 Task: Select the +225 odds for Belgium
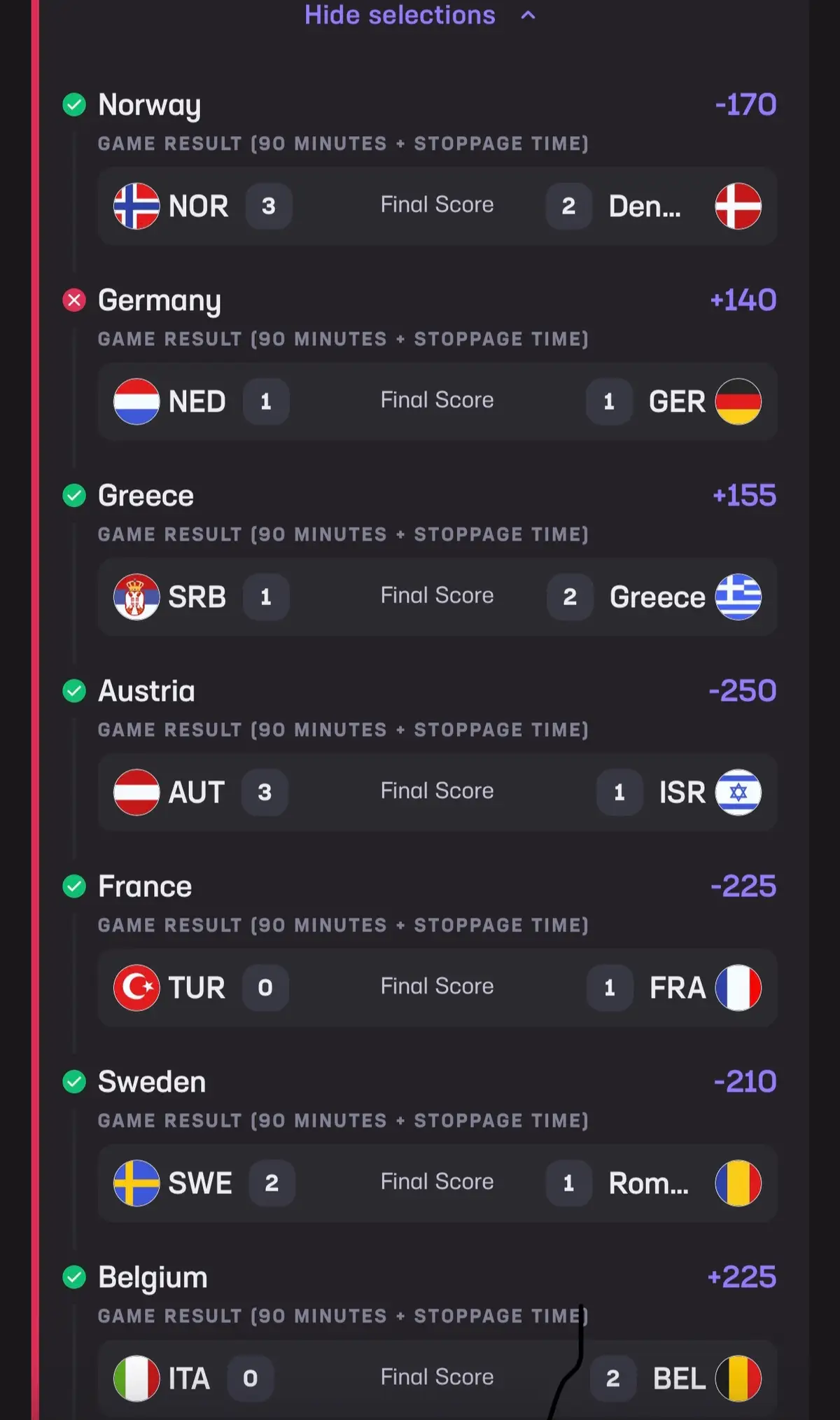coord(742,1277)
